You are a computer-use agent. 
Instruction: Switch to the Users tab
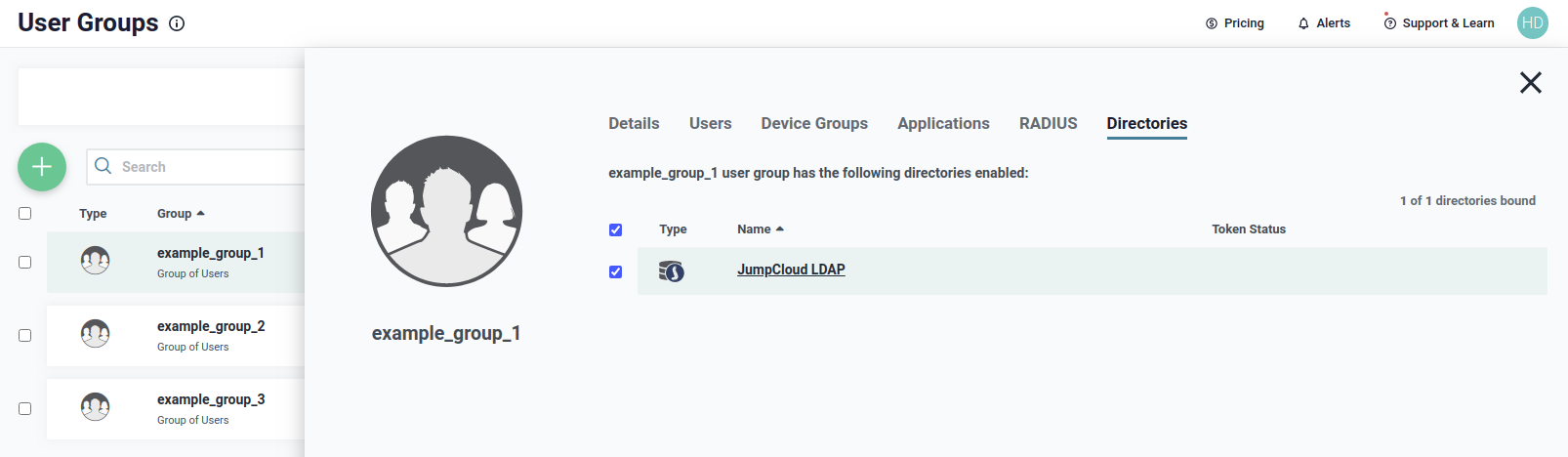710,124
